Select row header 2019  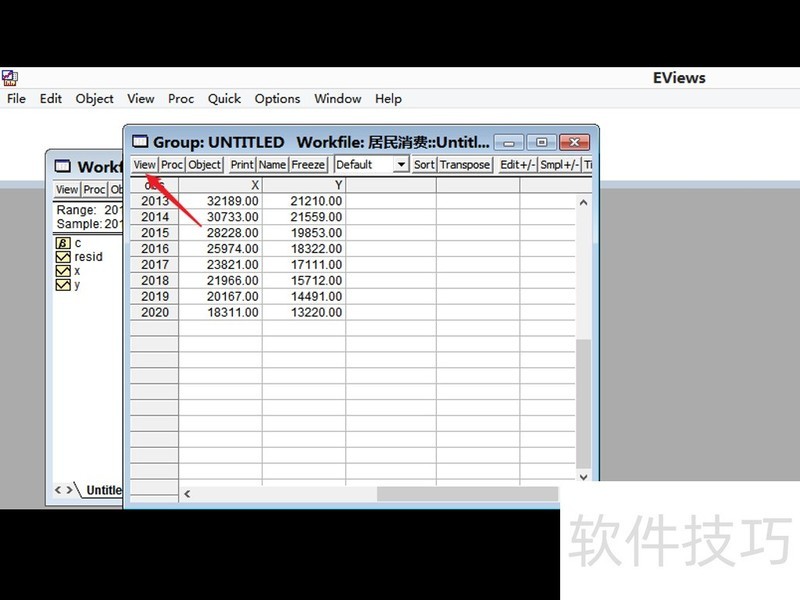(x=155, y=296)
